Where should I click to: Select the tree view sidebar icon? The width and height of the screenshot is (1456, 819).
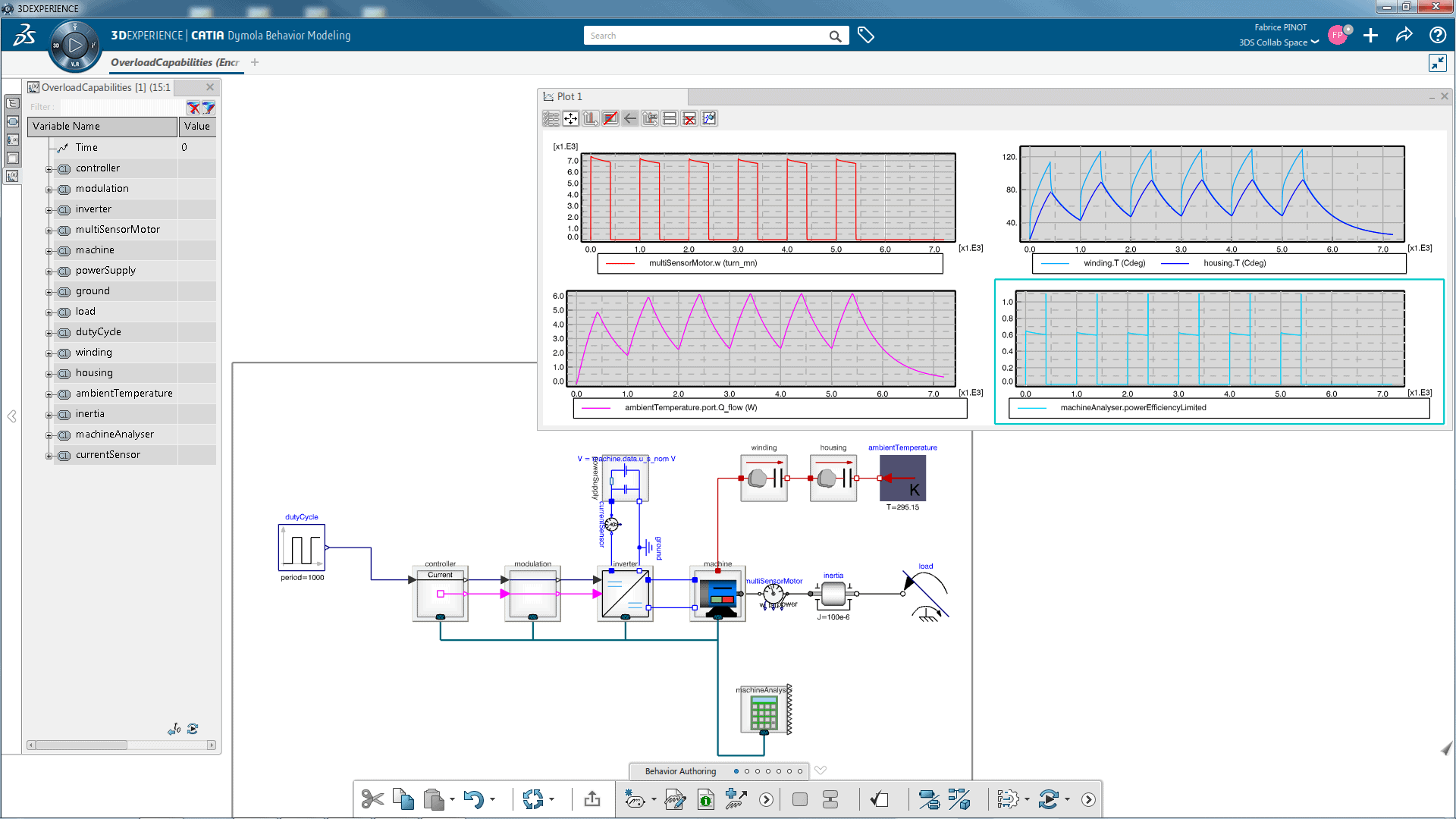(13, 103)
